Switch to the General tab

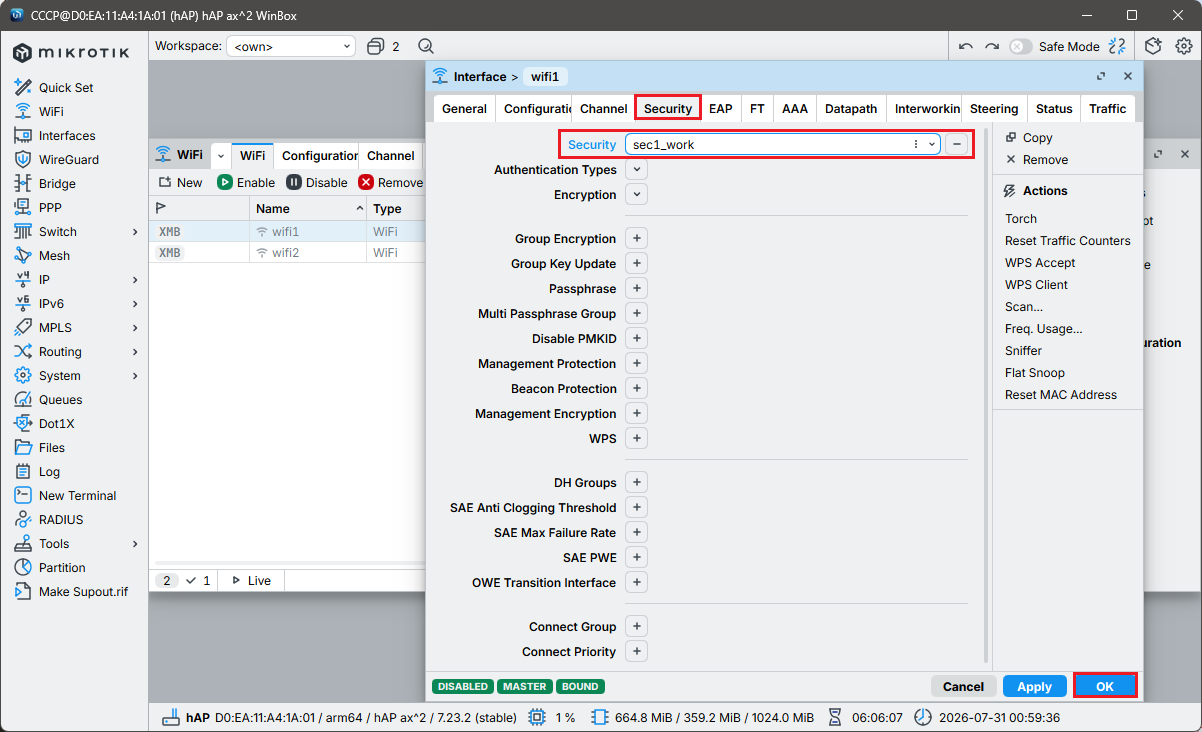tap(464, 108)
